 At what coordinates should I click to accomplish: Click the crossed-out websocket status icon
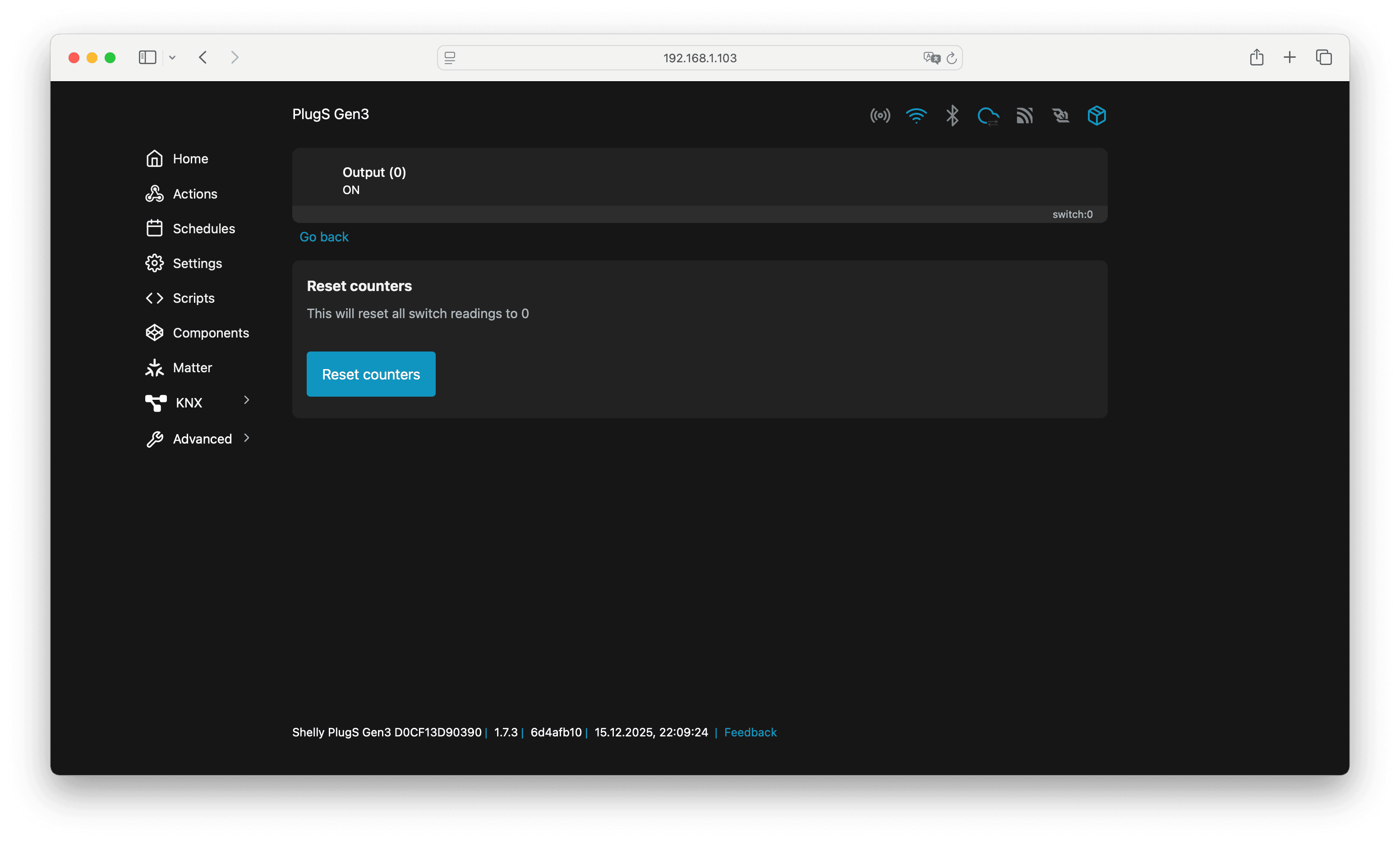(x=1060, y=116)
